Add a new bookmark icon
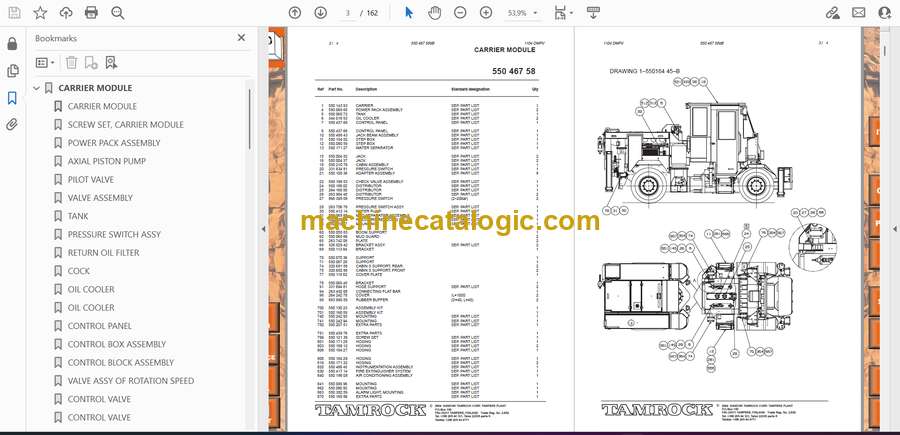This screenshot has height=435, width=900. (x=91, y=63)
